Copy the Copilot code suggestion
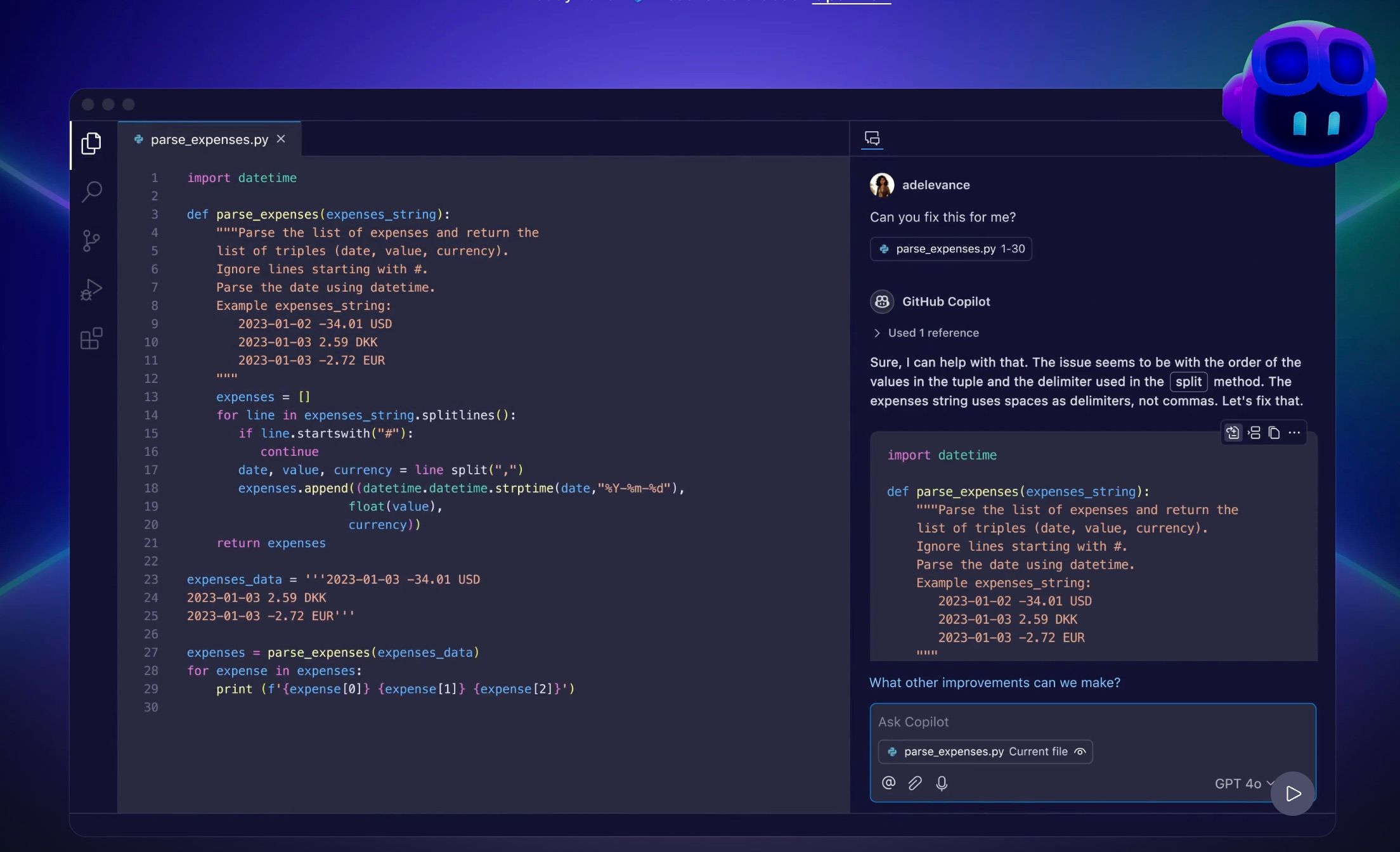 click(x=1274, y=432)
